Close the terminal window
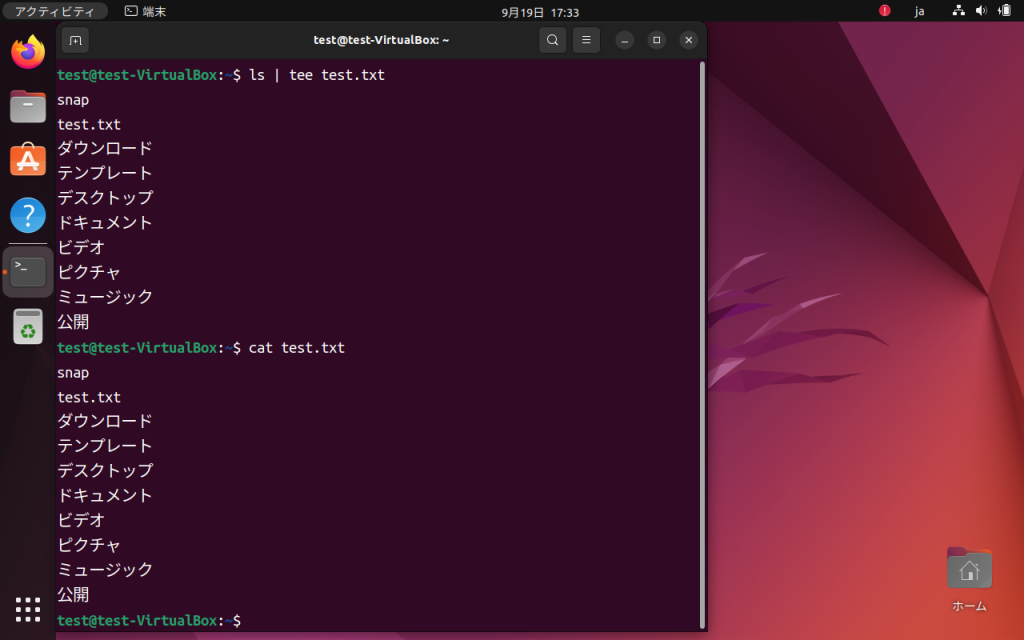Viewport: 1024px width, 640px height. [x=688, y=40]
